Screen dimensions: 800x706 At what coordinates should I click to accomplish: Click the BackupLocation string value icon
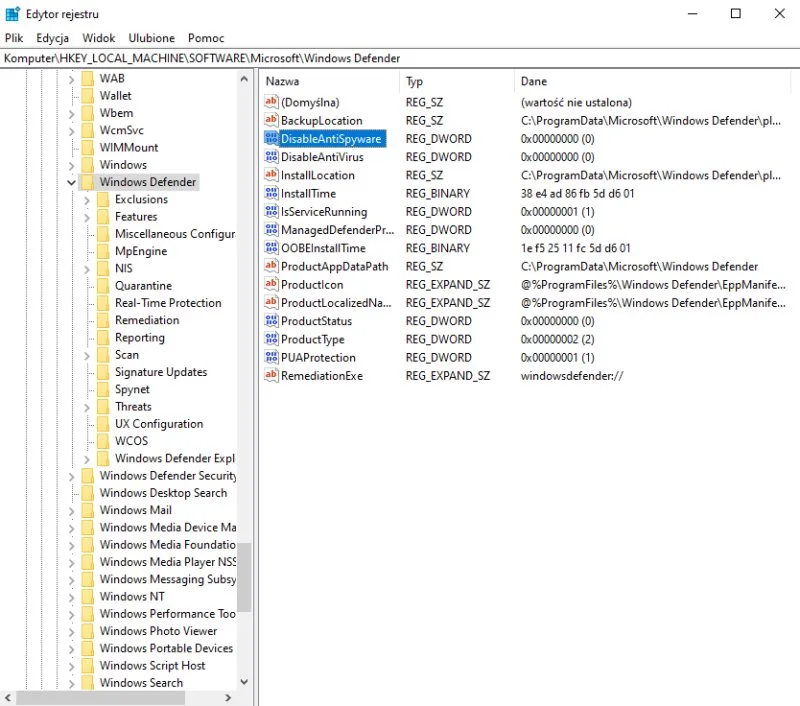270,121
